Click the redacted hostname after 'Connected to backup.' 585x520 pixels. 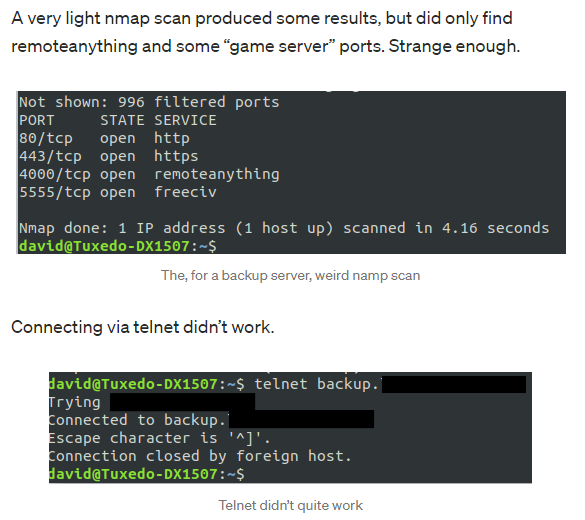[301, 419]
